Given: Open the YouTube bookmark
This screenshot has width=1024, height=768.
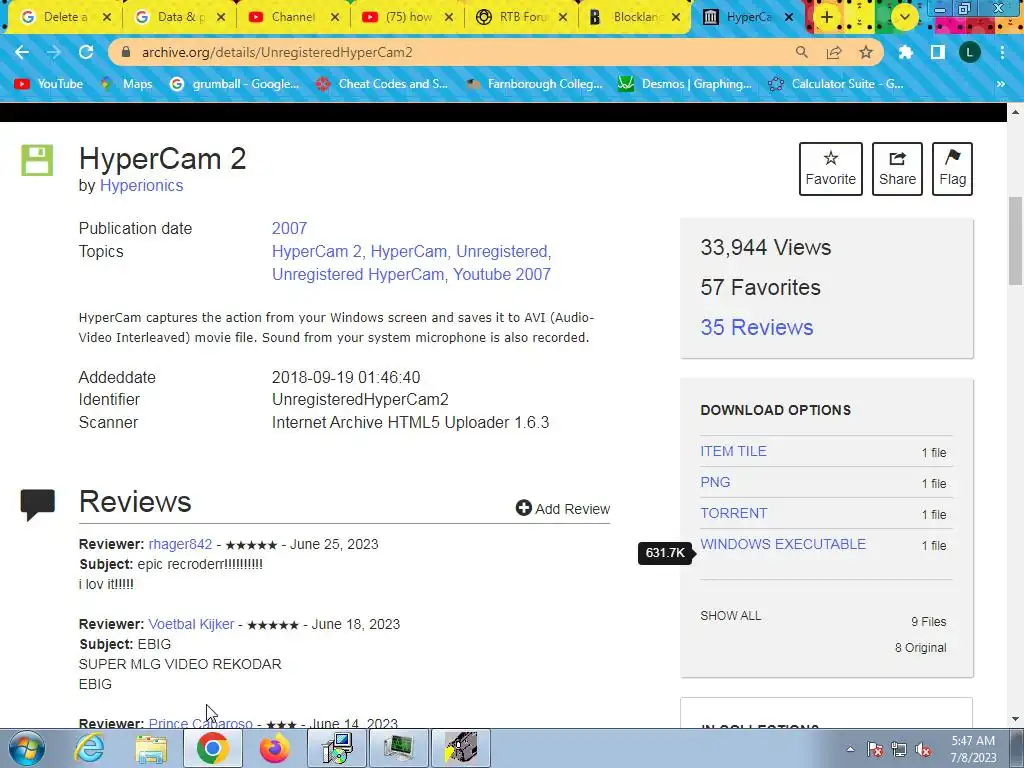Looking at the screenshot, I should 49,84.
